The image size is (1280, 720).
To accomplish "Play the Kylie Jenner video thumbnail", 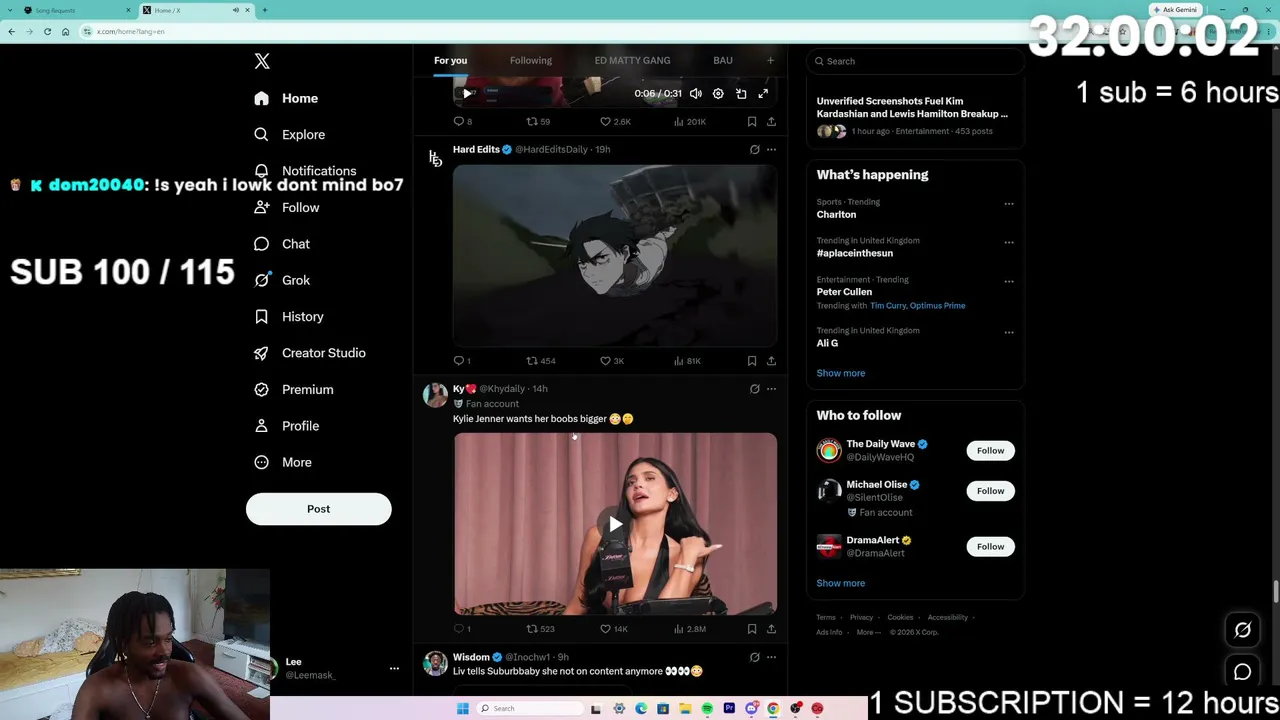I will click(615, 523).
